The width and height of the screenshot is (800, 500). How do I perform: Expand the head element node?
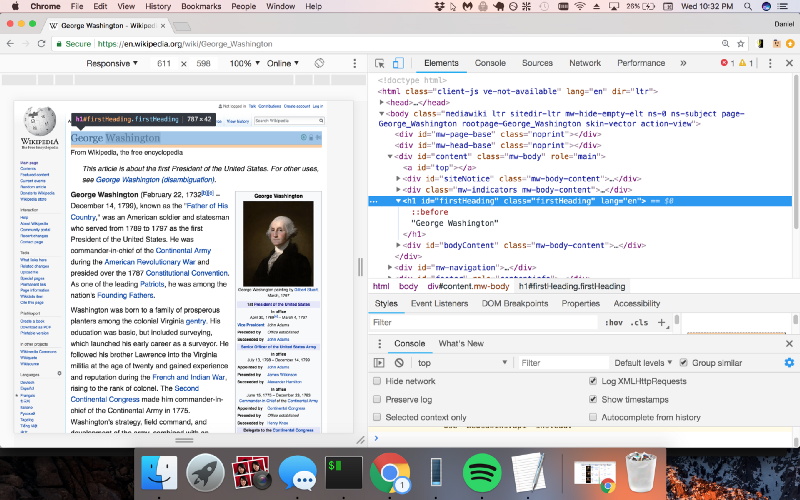382,103
